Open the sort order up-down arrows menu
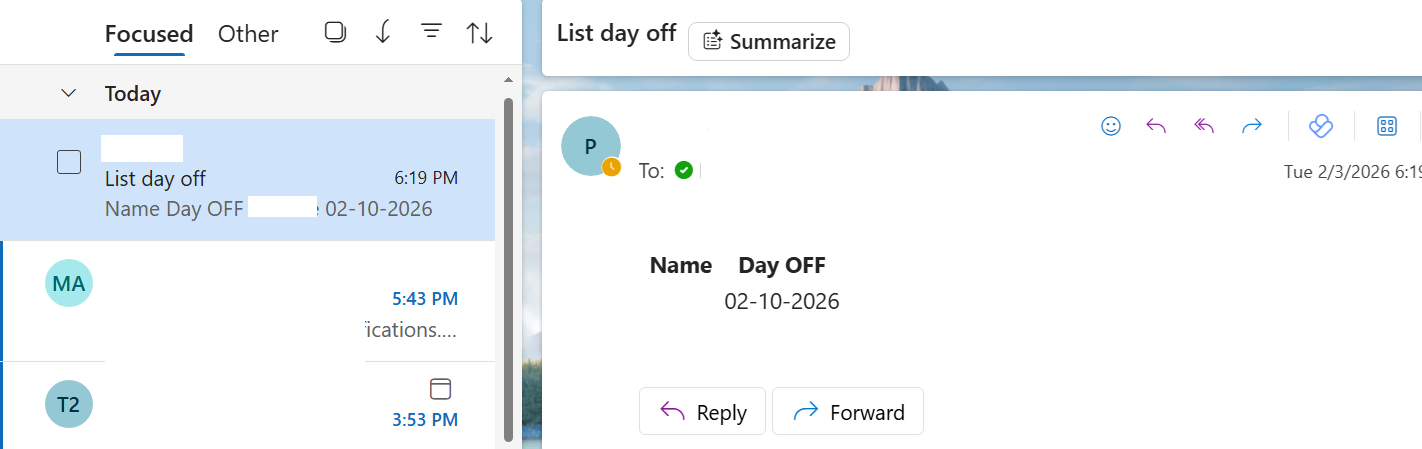Viewport: 1422px width, 449px height. click(480, 32)
